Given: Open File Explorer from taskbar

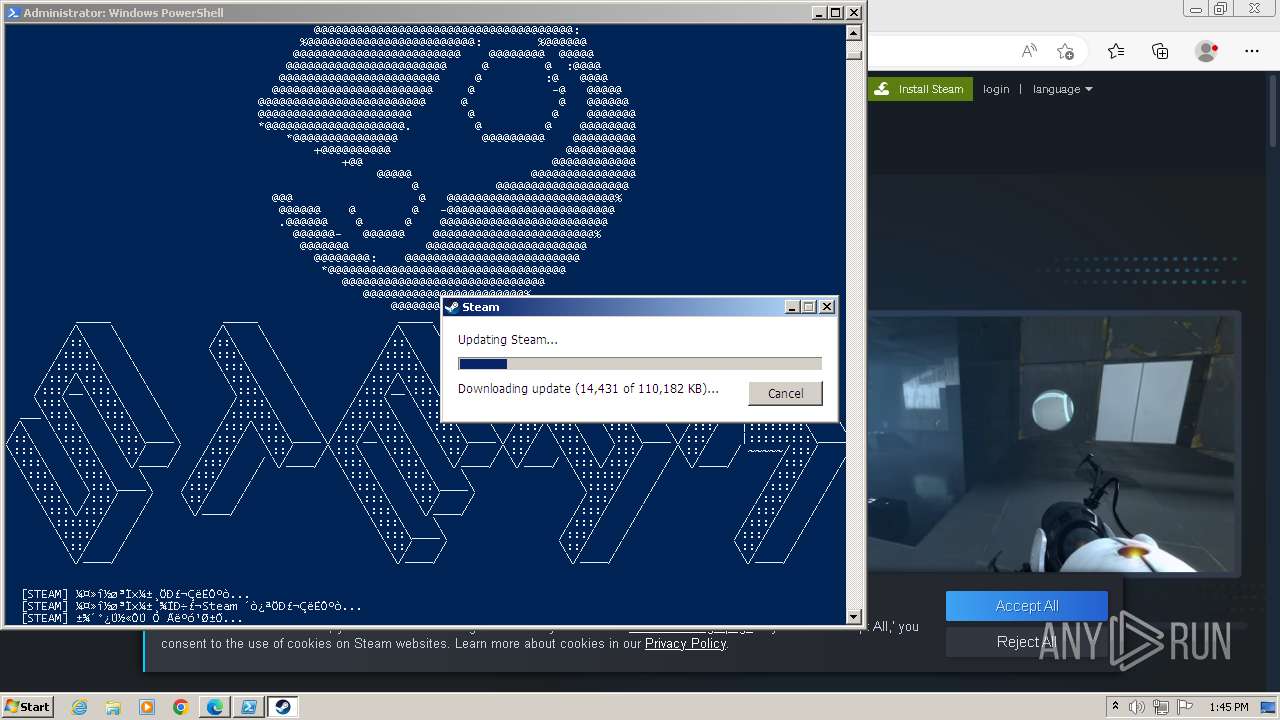Looking at the screenshot, I should [x=113, y=707].
